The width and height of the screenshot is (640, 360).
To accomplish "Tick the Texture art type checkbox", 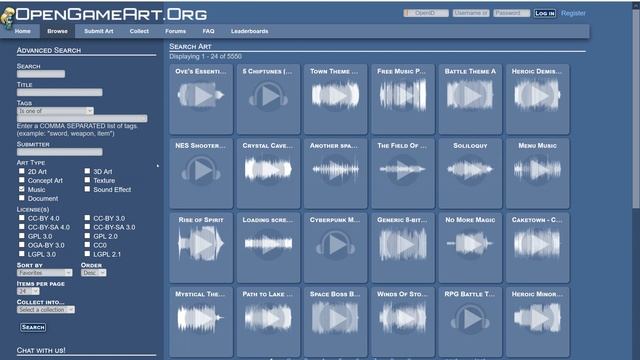I will 87,180.
